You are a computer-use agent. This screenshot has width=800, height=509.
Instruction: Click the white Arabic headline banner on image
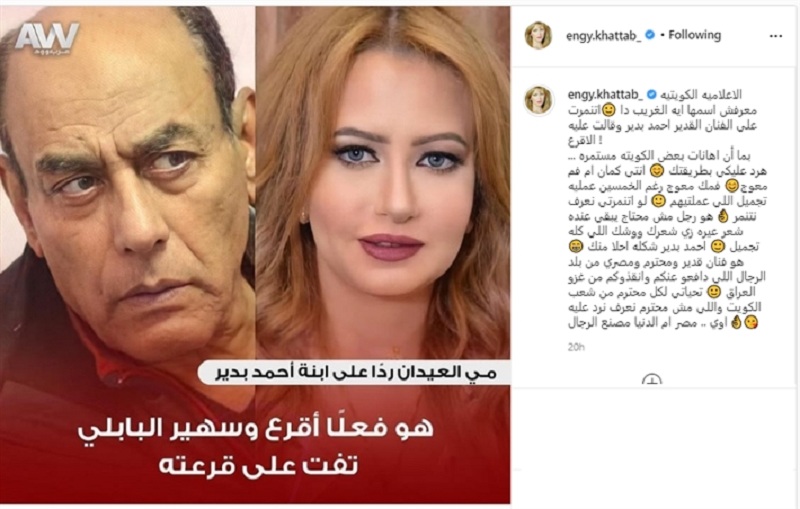354,373
